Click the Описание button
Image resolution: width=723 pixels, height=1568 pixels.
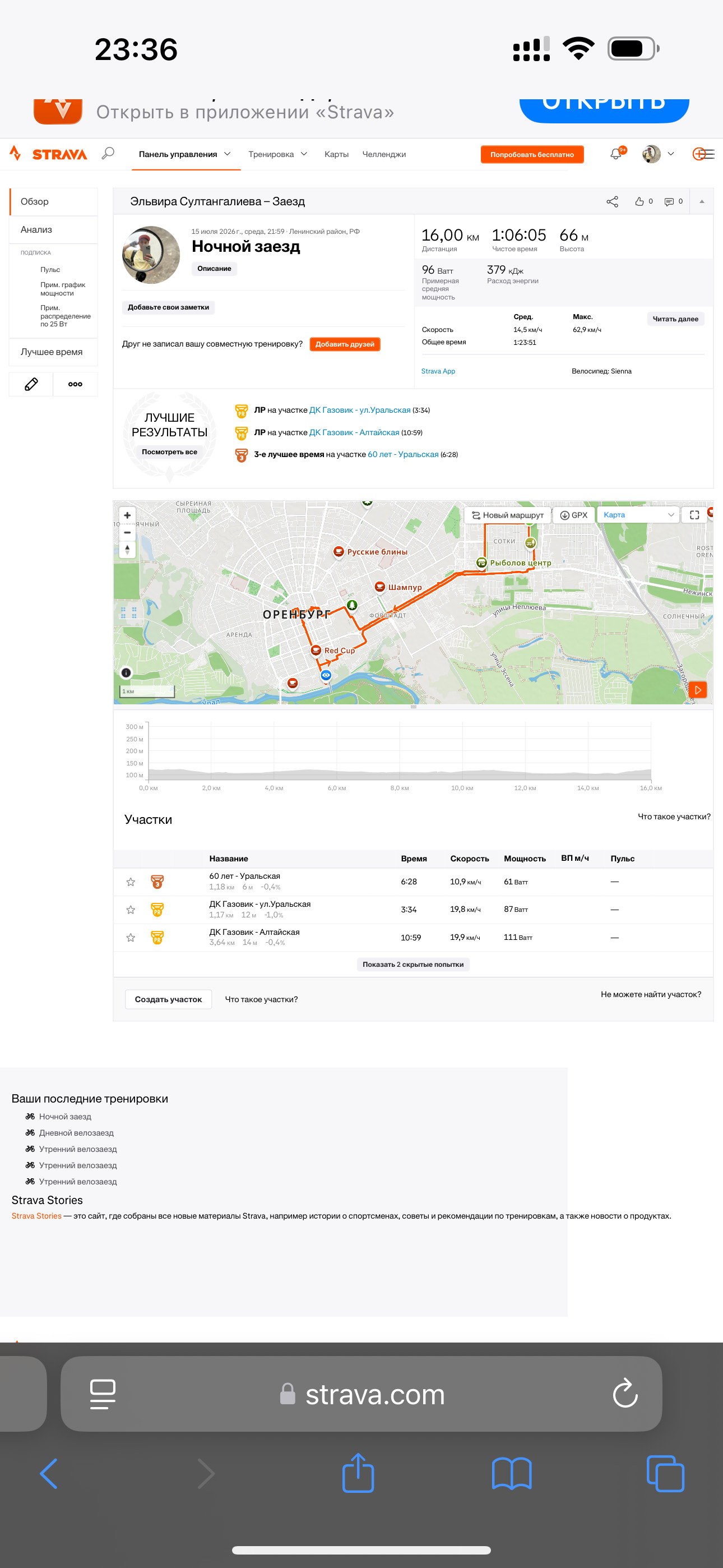[x=214, y=269]
